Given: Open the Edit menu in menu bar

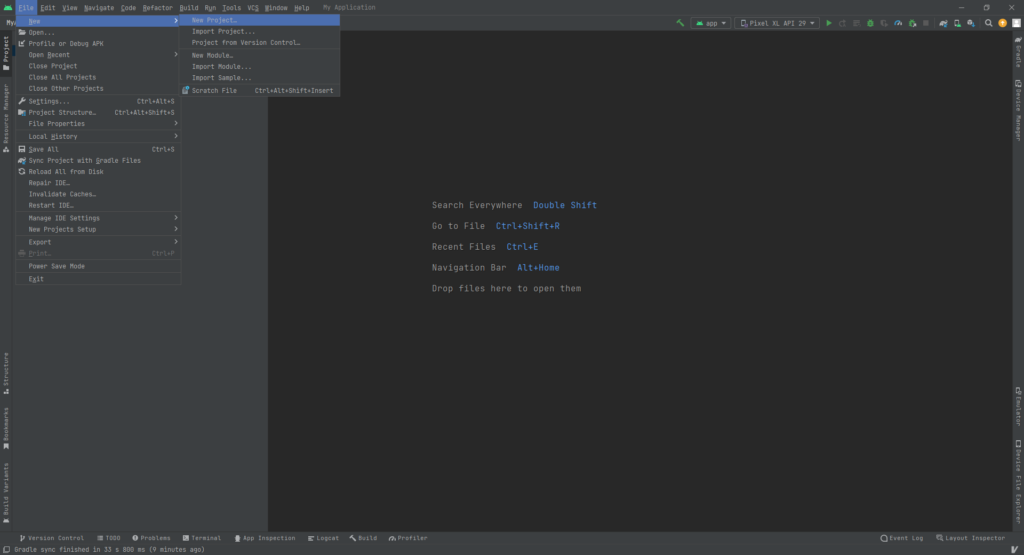Looking at the screenshot, I should coord(48,8).
